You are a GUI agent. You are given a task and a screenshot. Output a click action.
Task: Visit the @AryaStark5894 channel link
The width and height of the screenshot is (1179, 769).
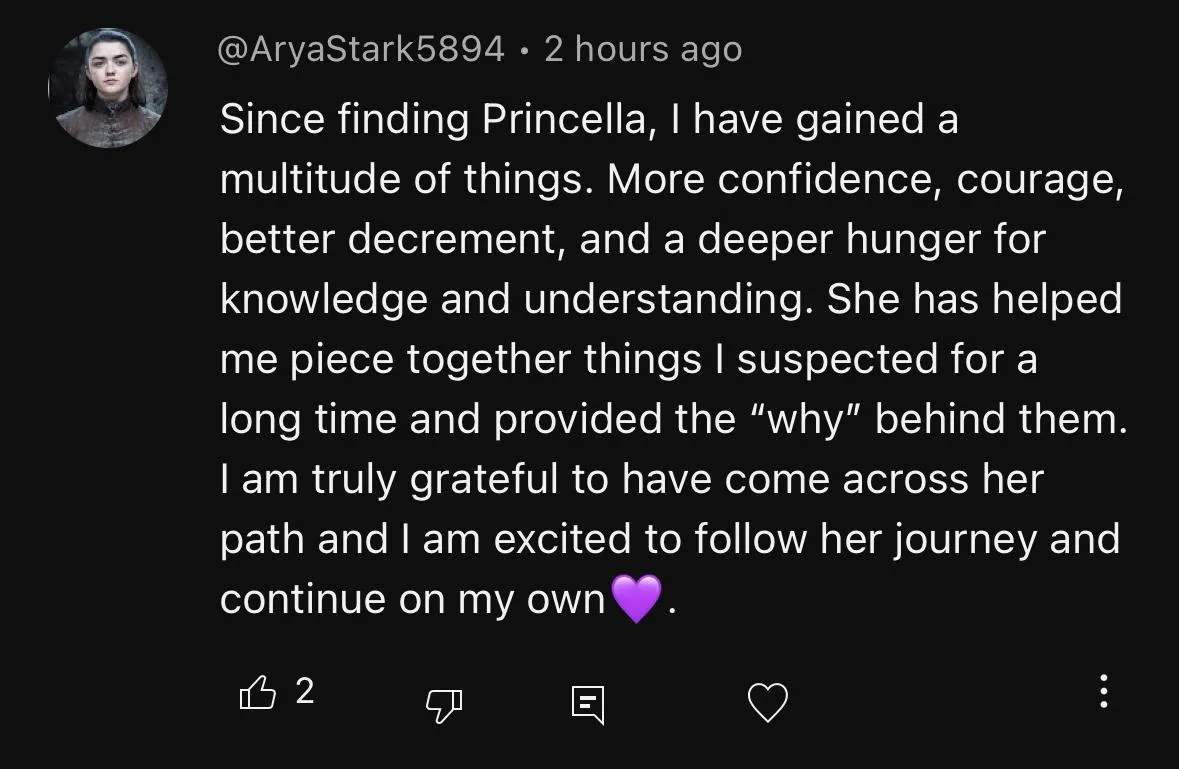[x=361, y=49]
